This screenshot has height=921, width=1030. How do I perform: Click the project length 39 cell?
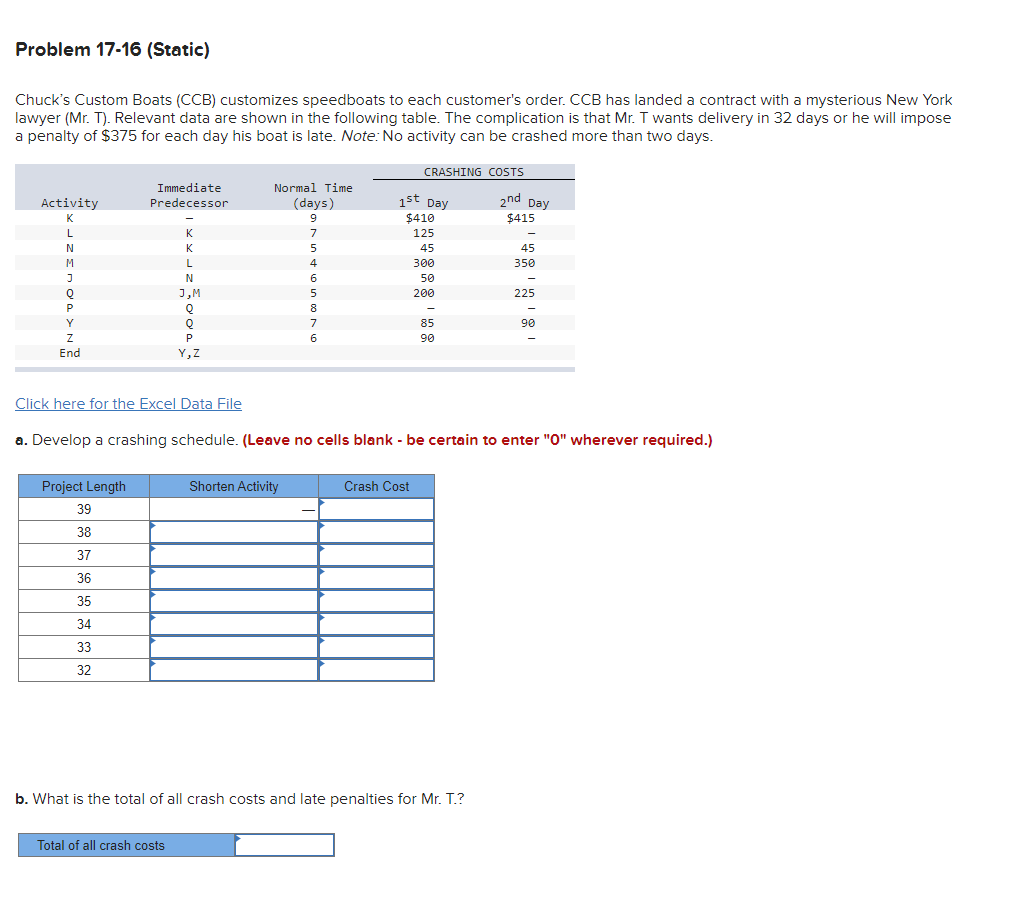[x=84, y=509]
